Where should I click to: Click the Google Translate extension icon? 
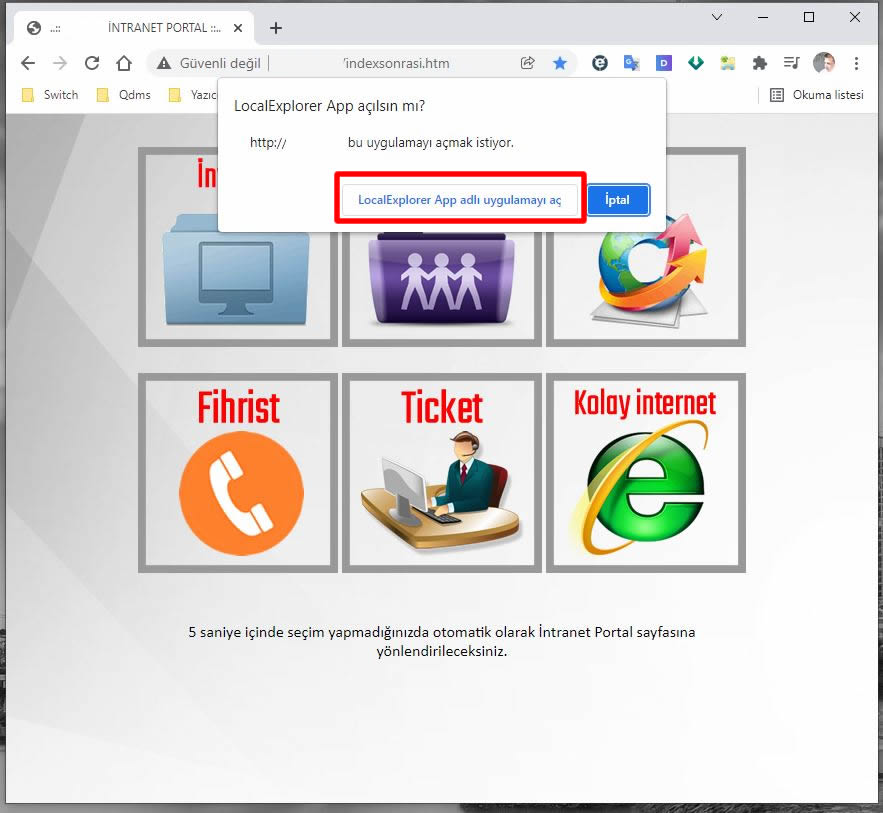pos(631,63)
